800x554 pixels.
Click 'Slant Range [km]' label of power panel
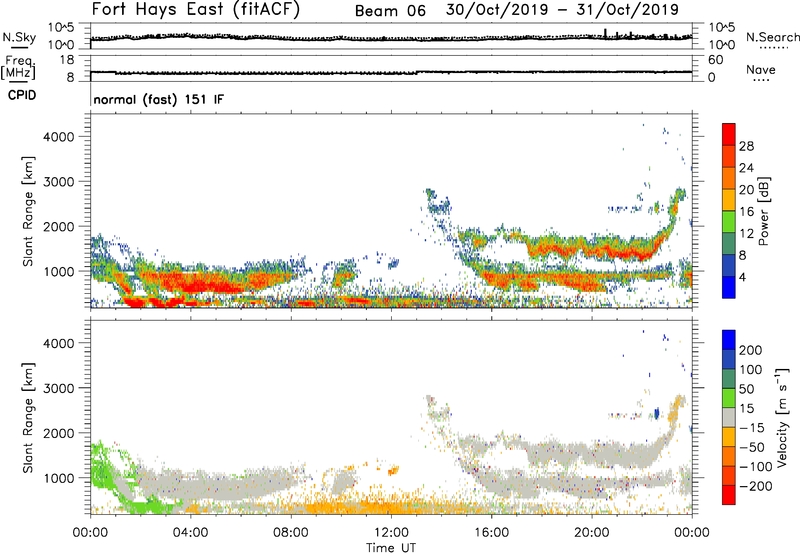coord(28,211)
